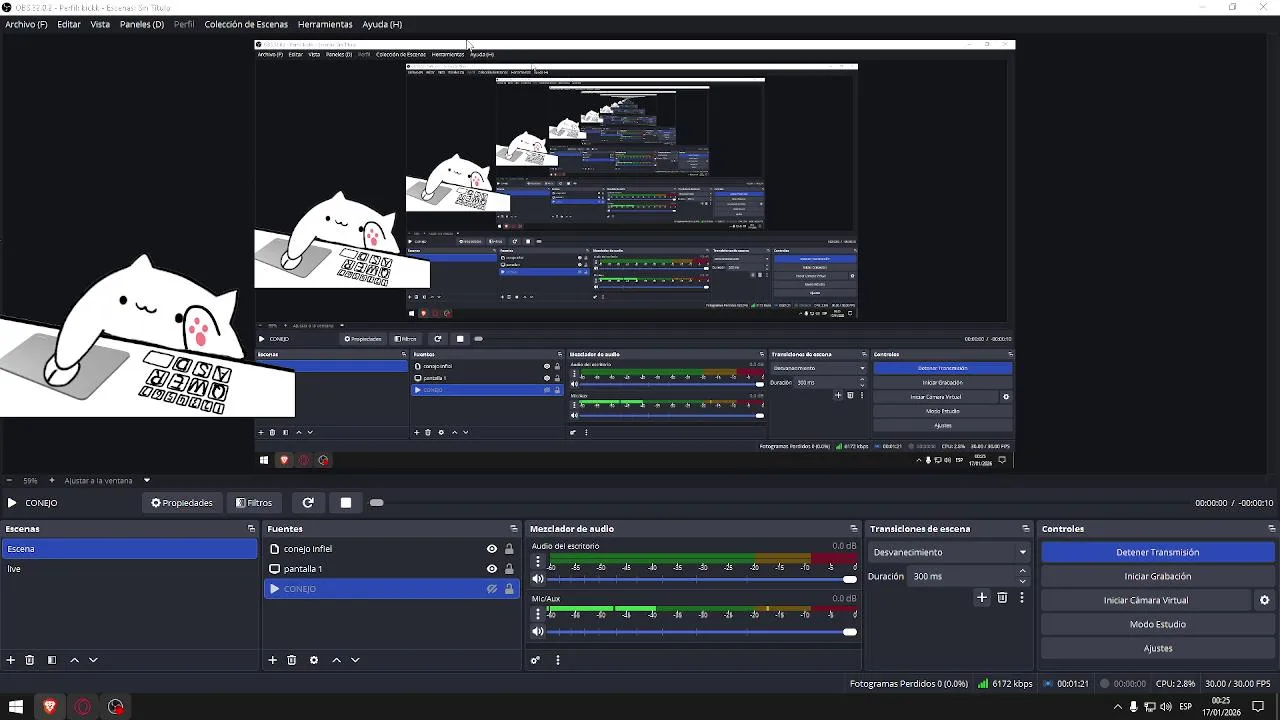Image resolution: width=1280 pixels, height=720 pixels.
Task: Adjust Mic/Aux volume slider handle
Action: coord(850,631)
